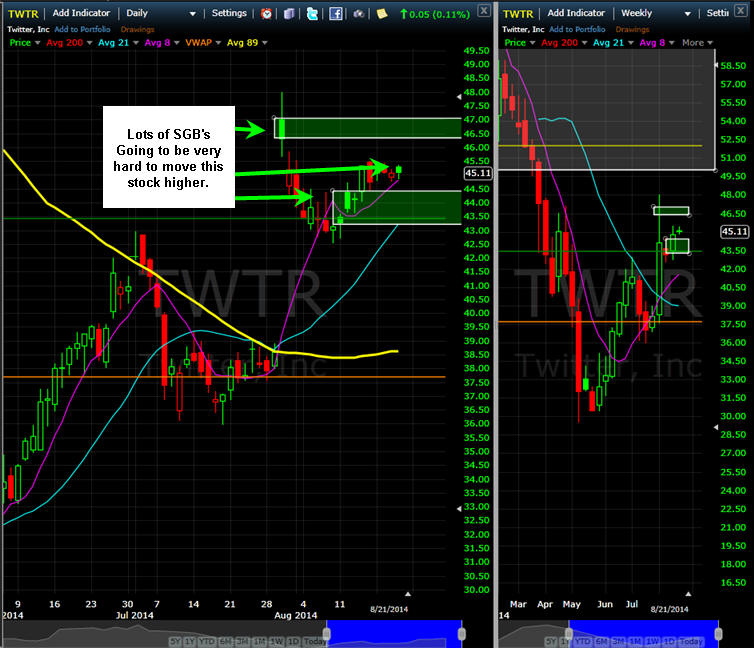Expand the Avg 89 indicator options
Image resolution: width=754 pixels, height=648 pixels.
click(264, 43)
